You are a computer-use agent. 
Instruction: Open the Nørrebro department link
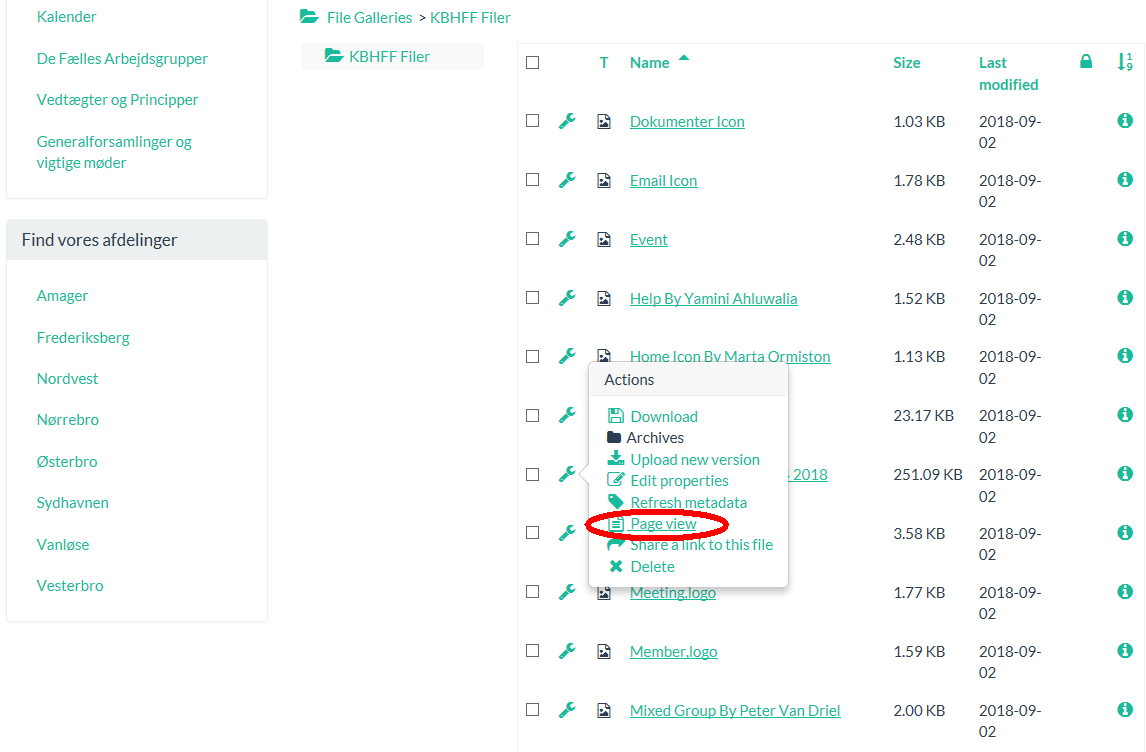click(68, 420)
